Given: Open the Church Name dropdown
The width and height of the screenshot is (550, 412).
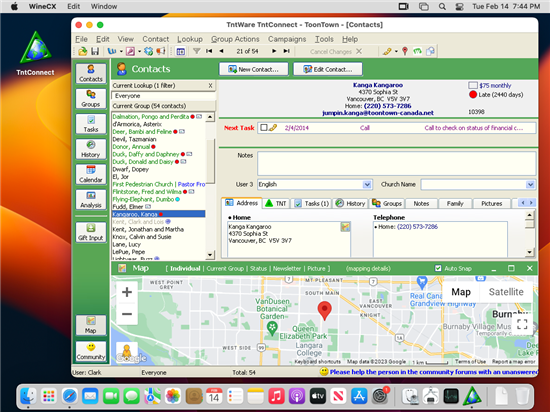Looking at the screenshot, I should [x=530, y=184].
